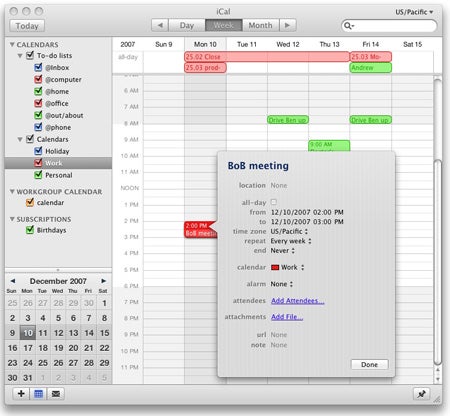Screen dimensions: 450x416
Task: Change repeat from Every week
Action: click(x=291, y=241)
